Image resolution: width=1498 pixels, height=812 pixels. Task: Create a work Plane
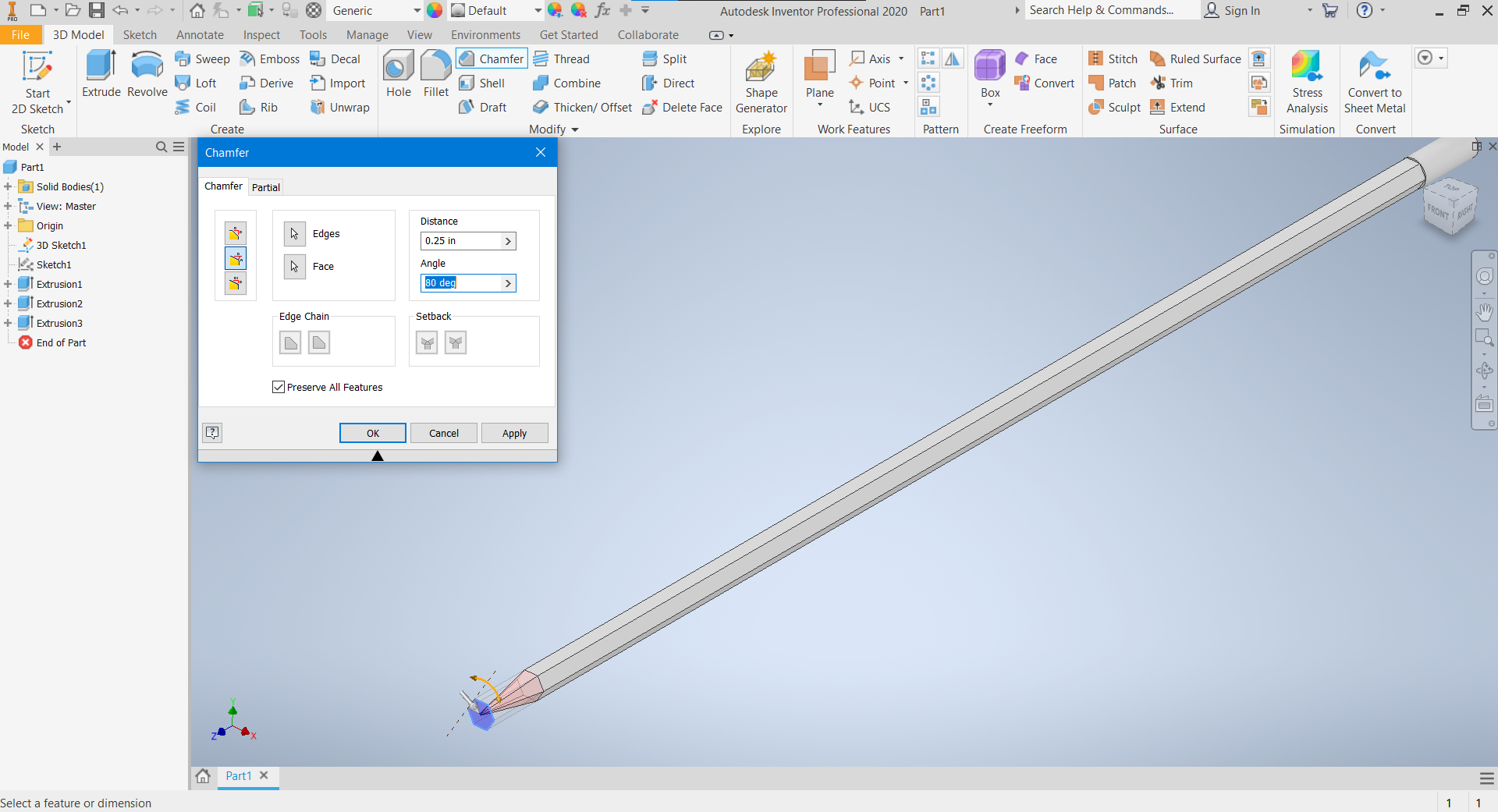point(820,78)
